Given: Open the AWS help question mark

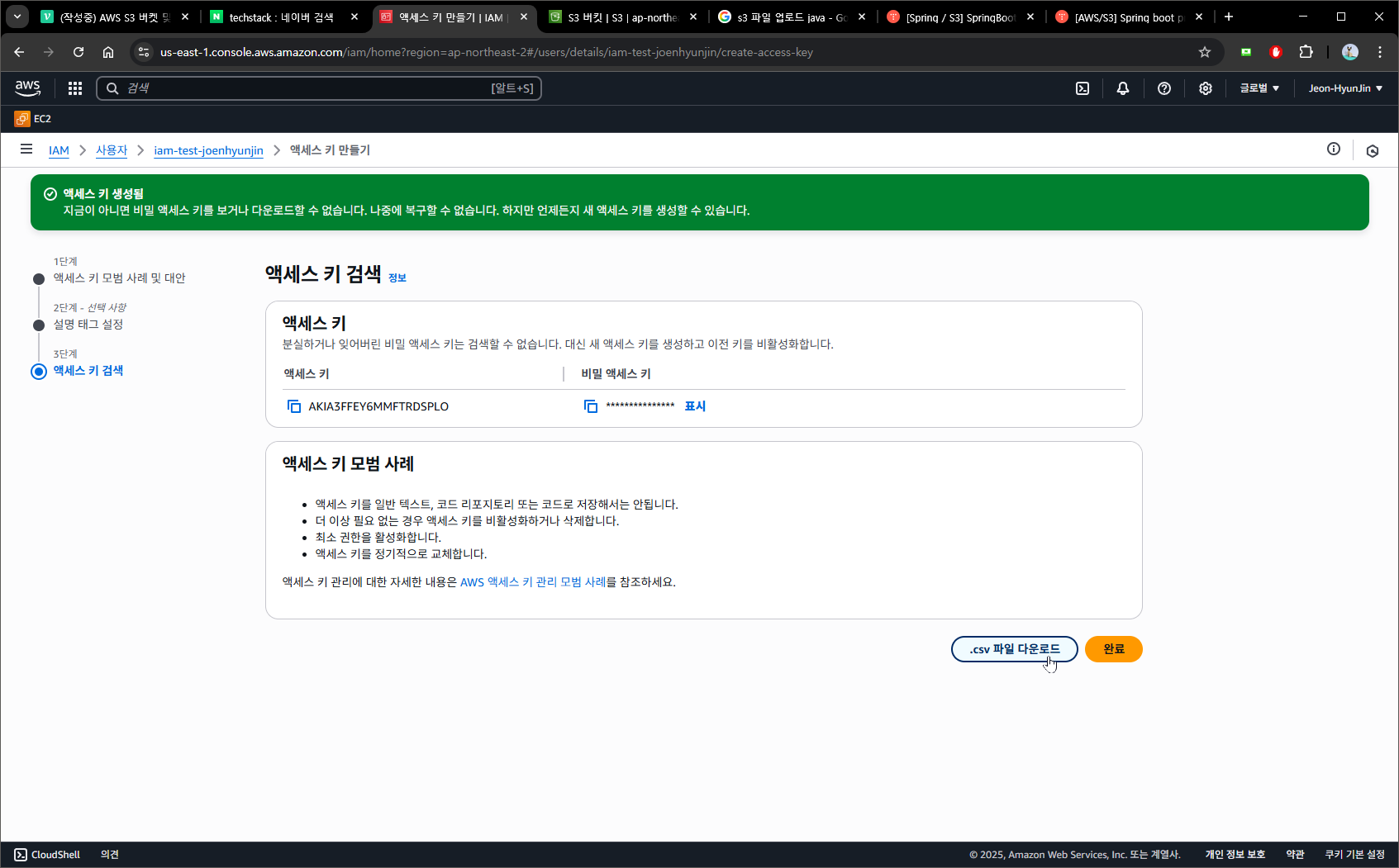Looking at the screenshot, I should click(x=1164, y=88).
